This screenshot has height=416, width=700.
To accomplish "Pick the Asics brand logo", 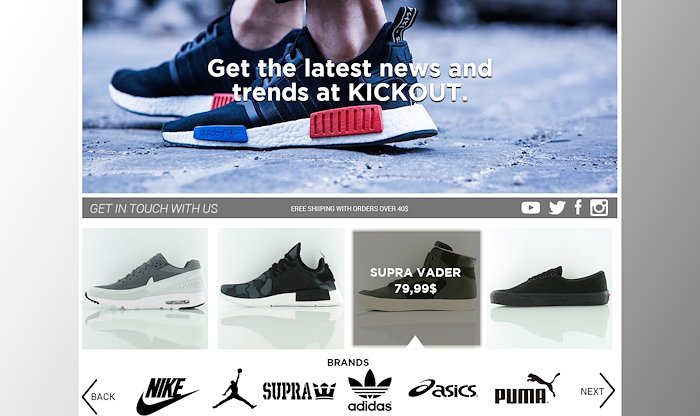I will point(443,389).
